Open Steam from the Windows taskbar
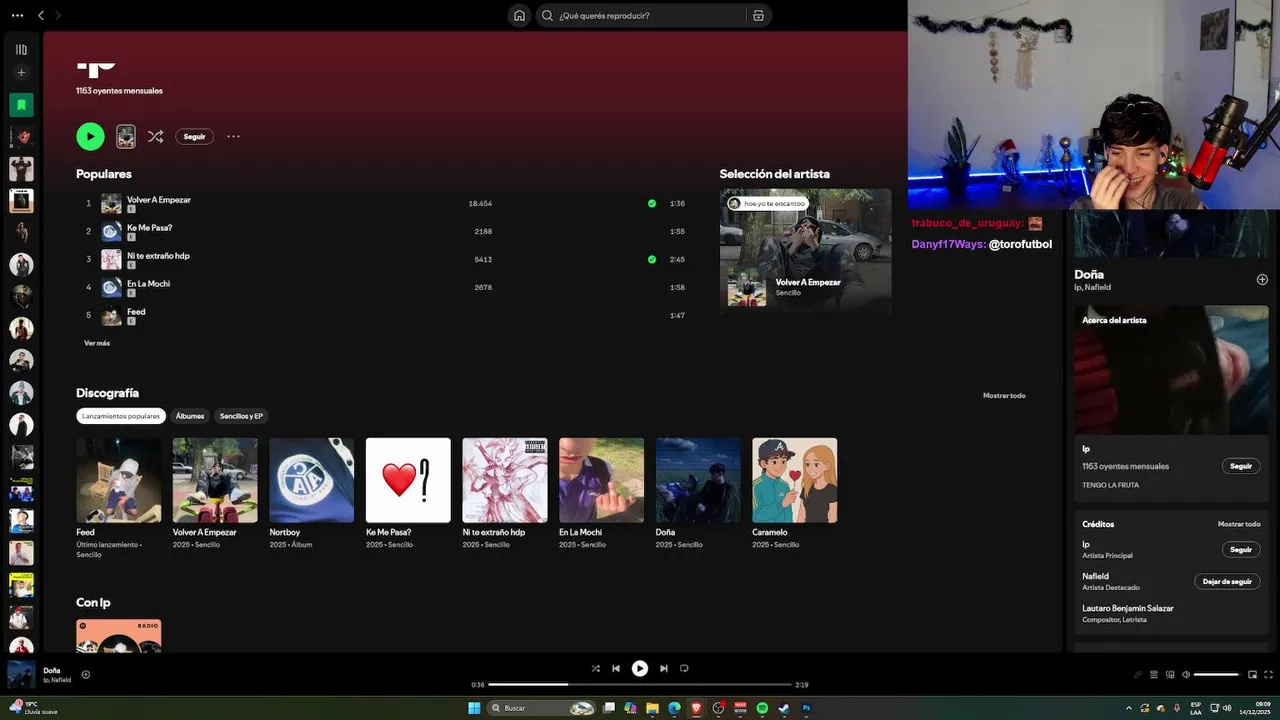 point(784,708)
